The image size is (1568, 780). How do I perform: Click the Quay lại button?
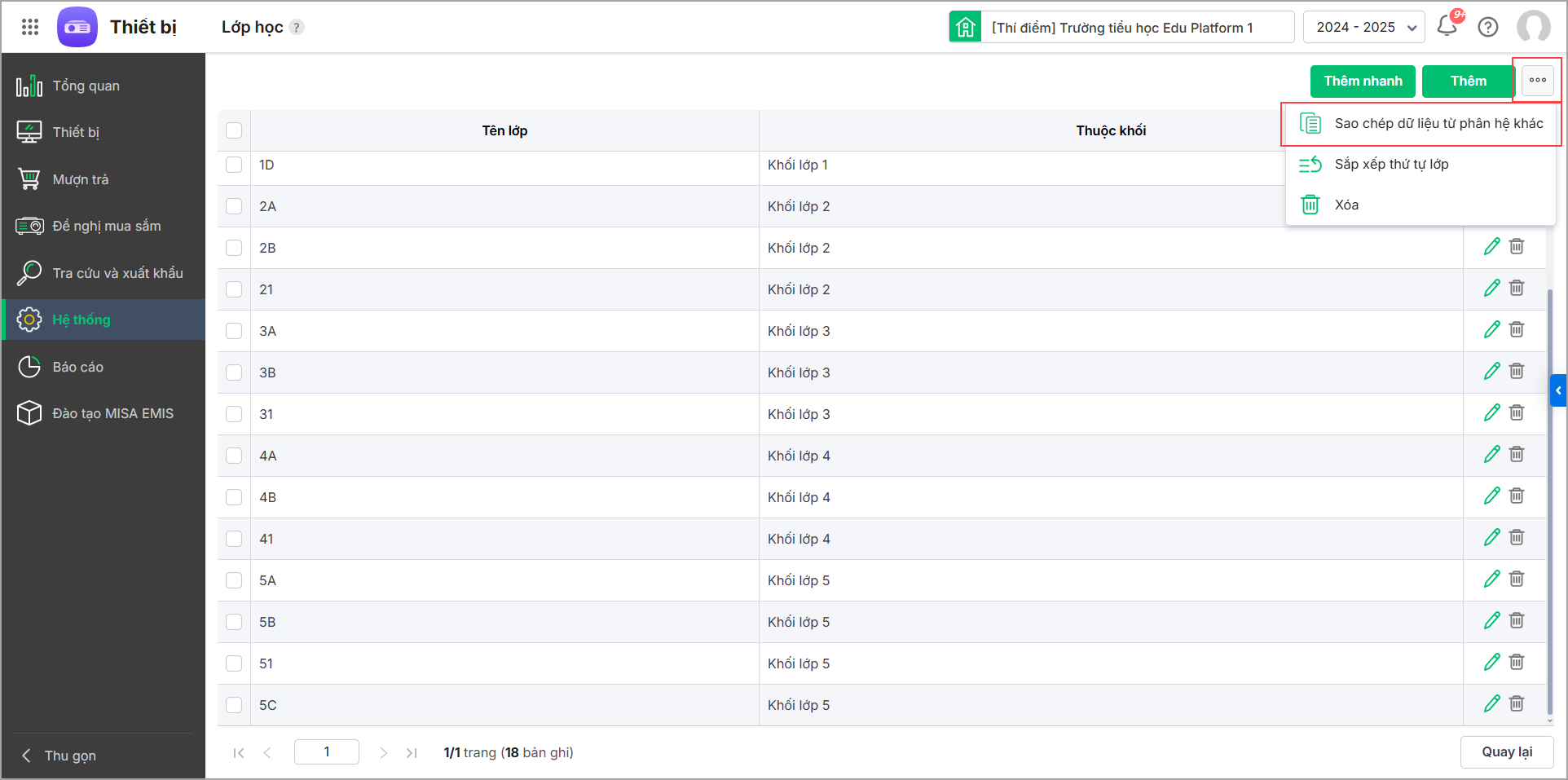point(1507,752)
